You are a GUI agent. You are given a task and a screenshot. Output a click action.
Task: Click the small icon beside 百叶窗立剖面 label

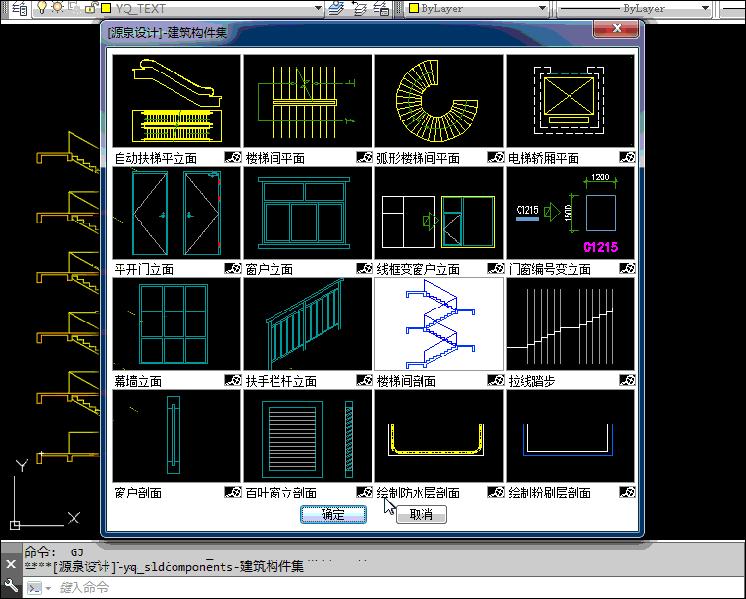pos(364,492)
